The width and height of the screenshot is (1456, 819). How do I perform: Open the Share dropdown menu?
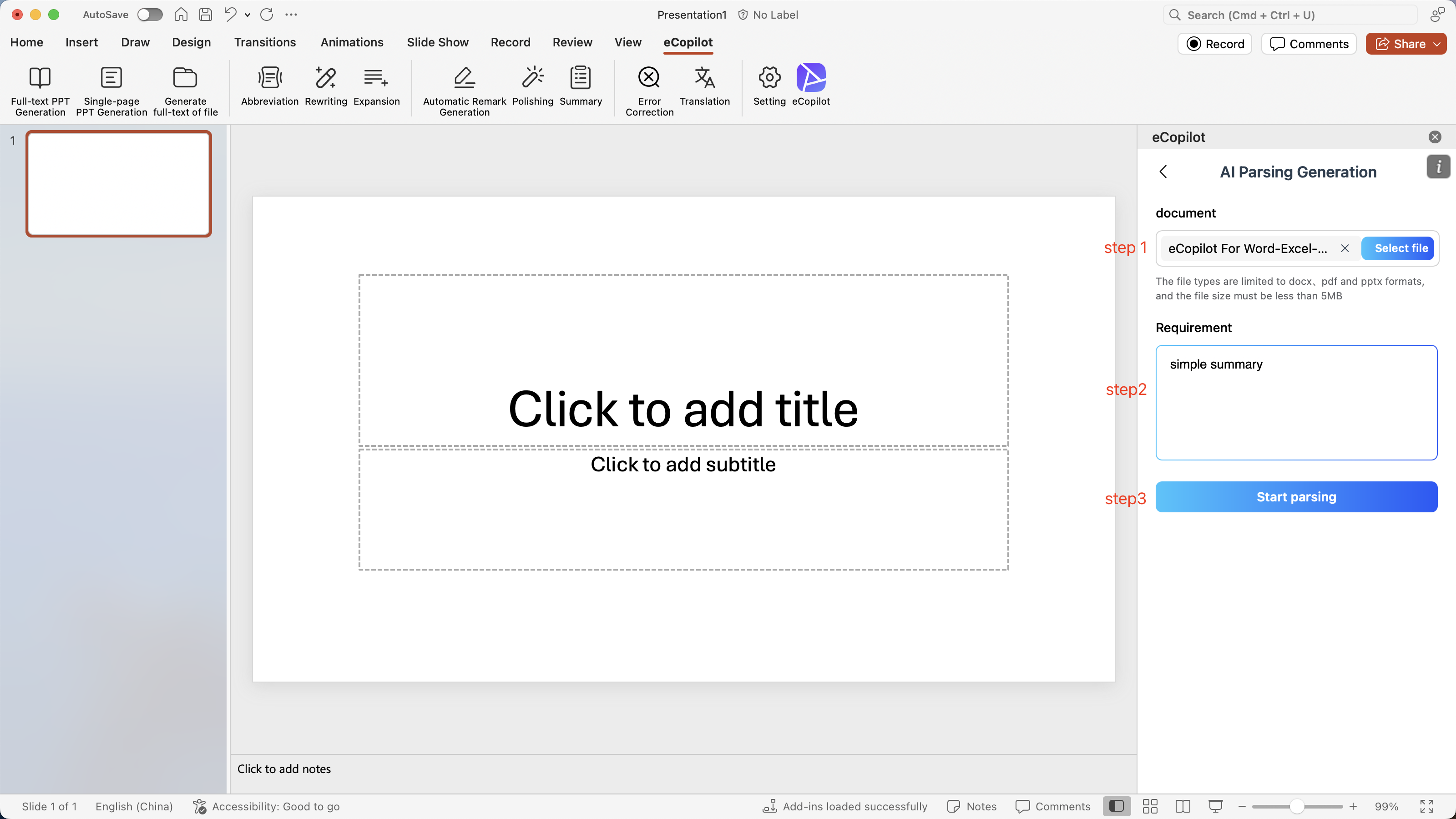(1437, 44)
